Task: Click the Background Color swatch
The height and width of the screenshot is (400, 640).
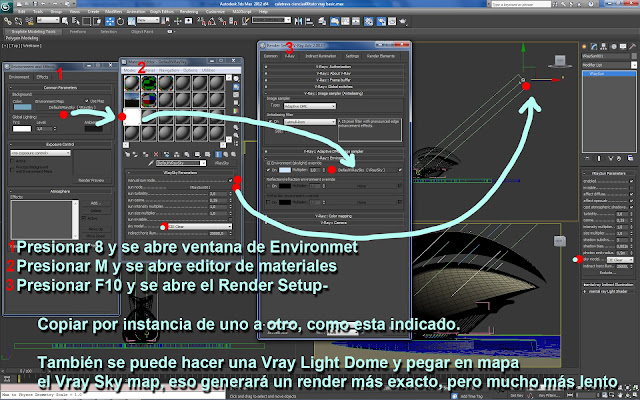Action: click(22, 107)
